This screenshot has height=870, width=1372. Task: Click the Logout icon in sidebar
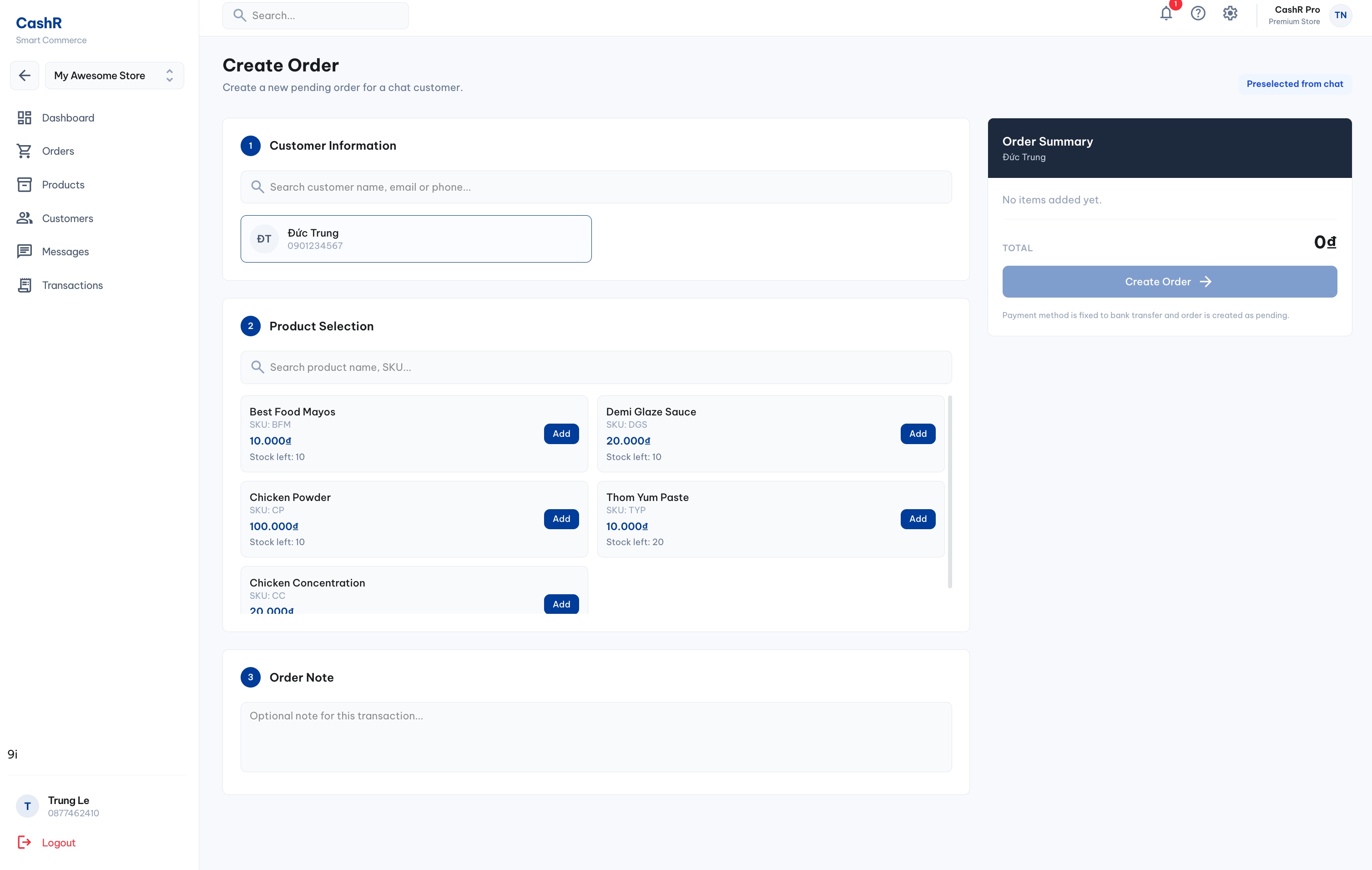25,842
